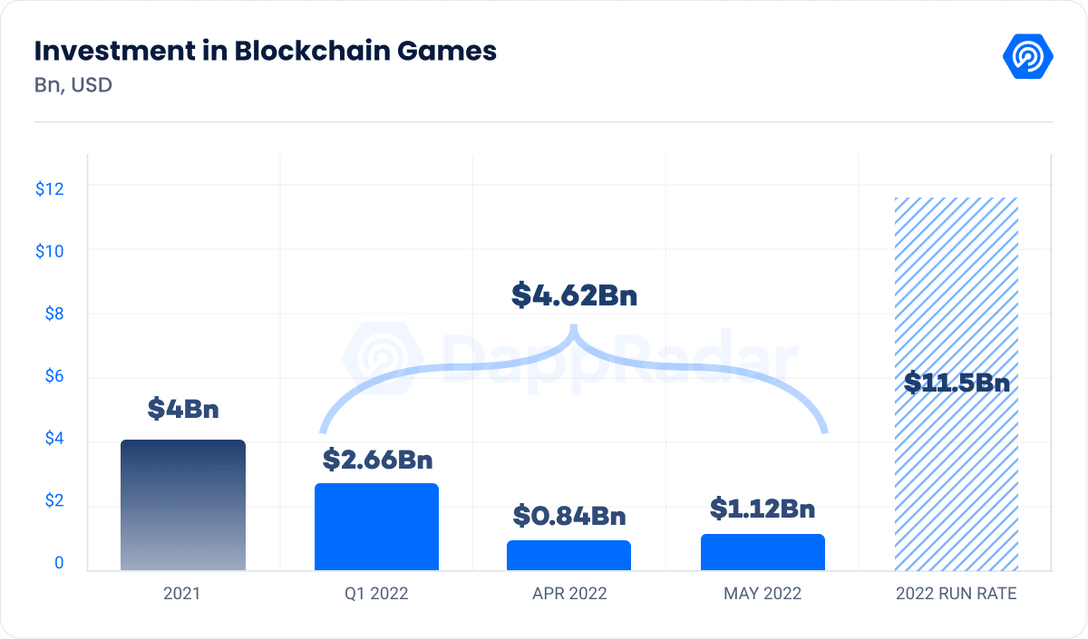Click the $12 y-axis tick label
The height and width of the screenshot is (639, 1088).
pyautogui.click(x=49, y=187)
